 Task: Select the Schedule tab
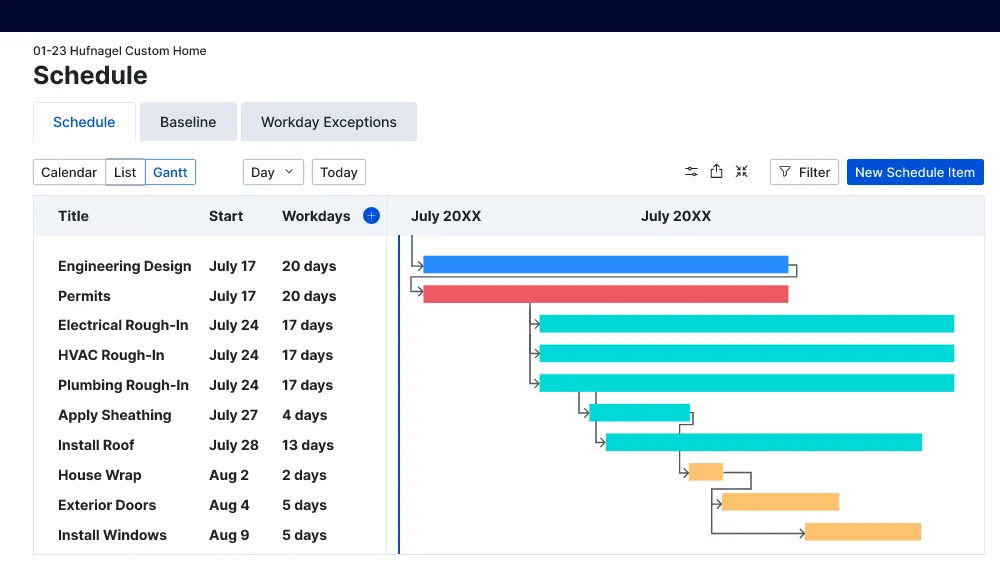coord(84,122)
